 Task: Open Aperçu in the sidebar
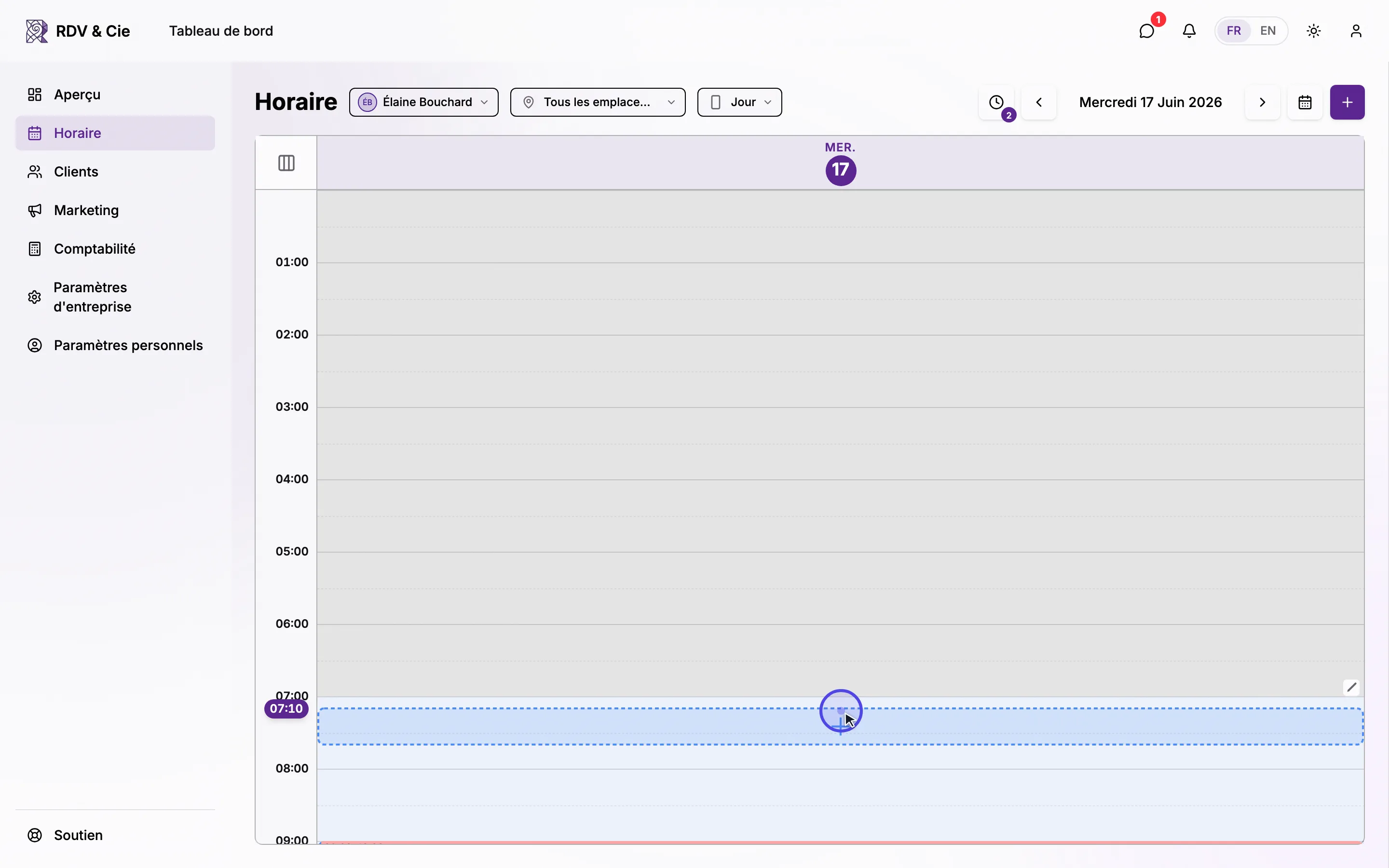pos(115,95)
